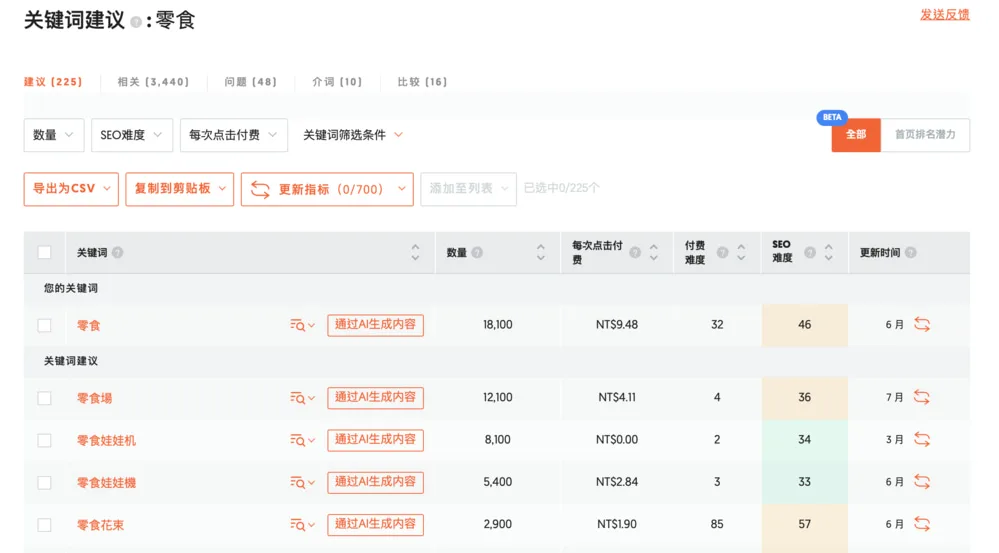Open keyword link 零食

(89, 326)
